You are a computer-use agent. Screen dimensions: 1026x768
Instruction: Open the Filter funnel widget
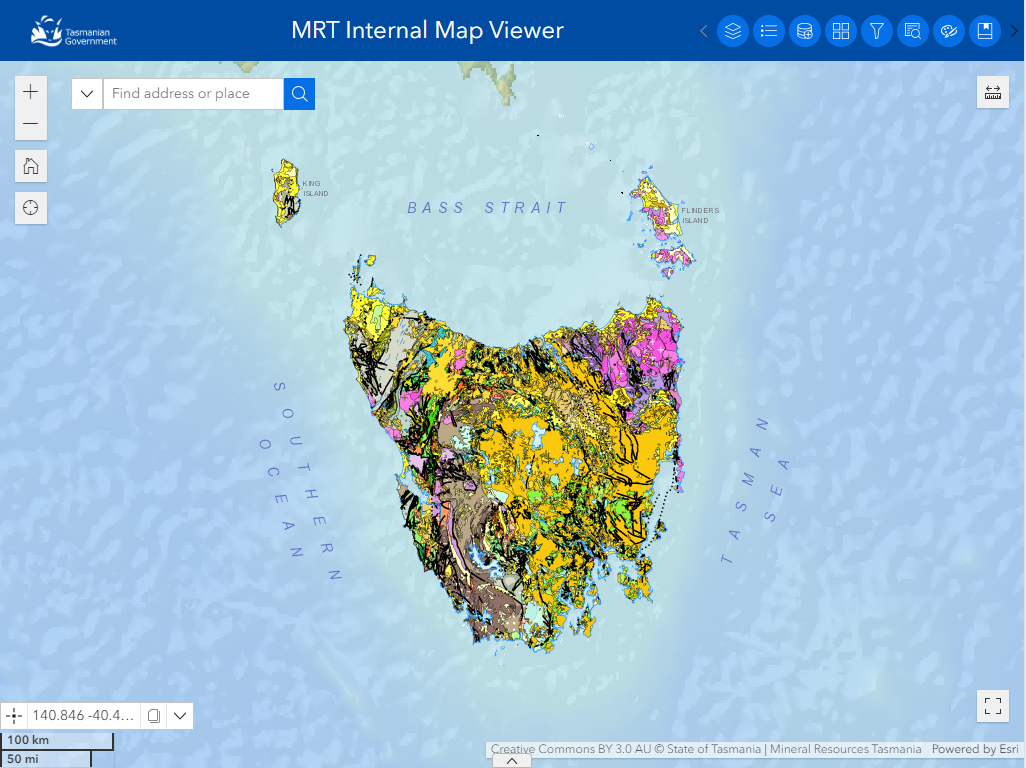pos(877,31)
